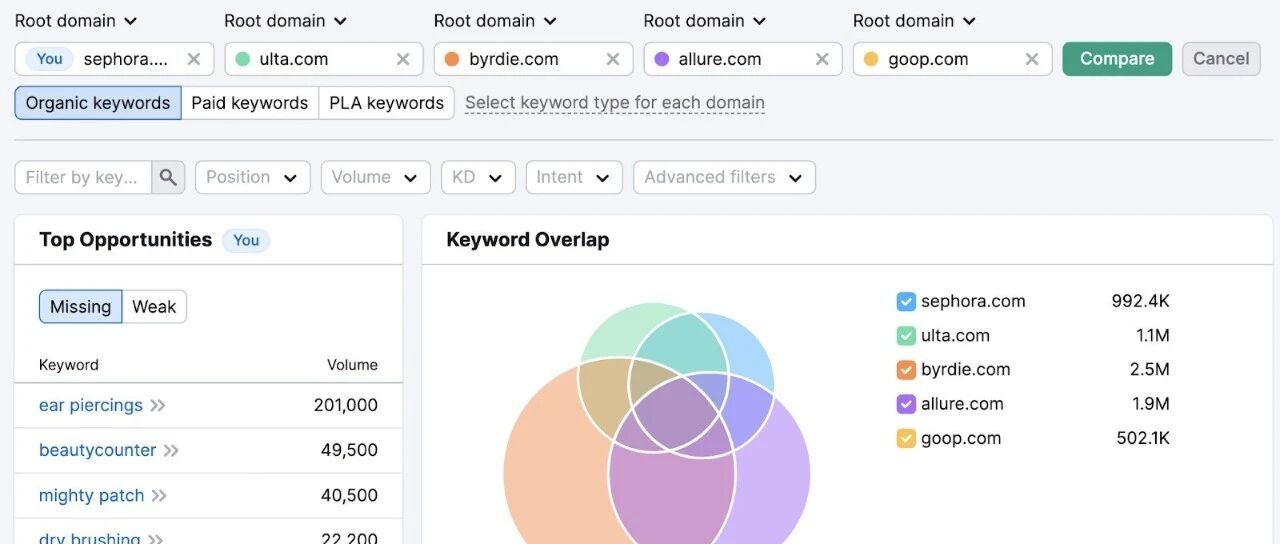Viewport: 1280px width, 544px height.
Task: Open the Volume filter dropdown
Action: tap(375, 177)
